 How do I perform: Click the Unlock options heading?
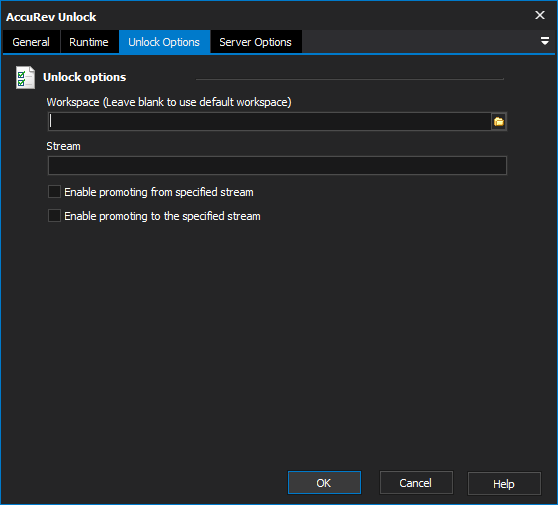[x=85, y=77]
